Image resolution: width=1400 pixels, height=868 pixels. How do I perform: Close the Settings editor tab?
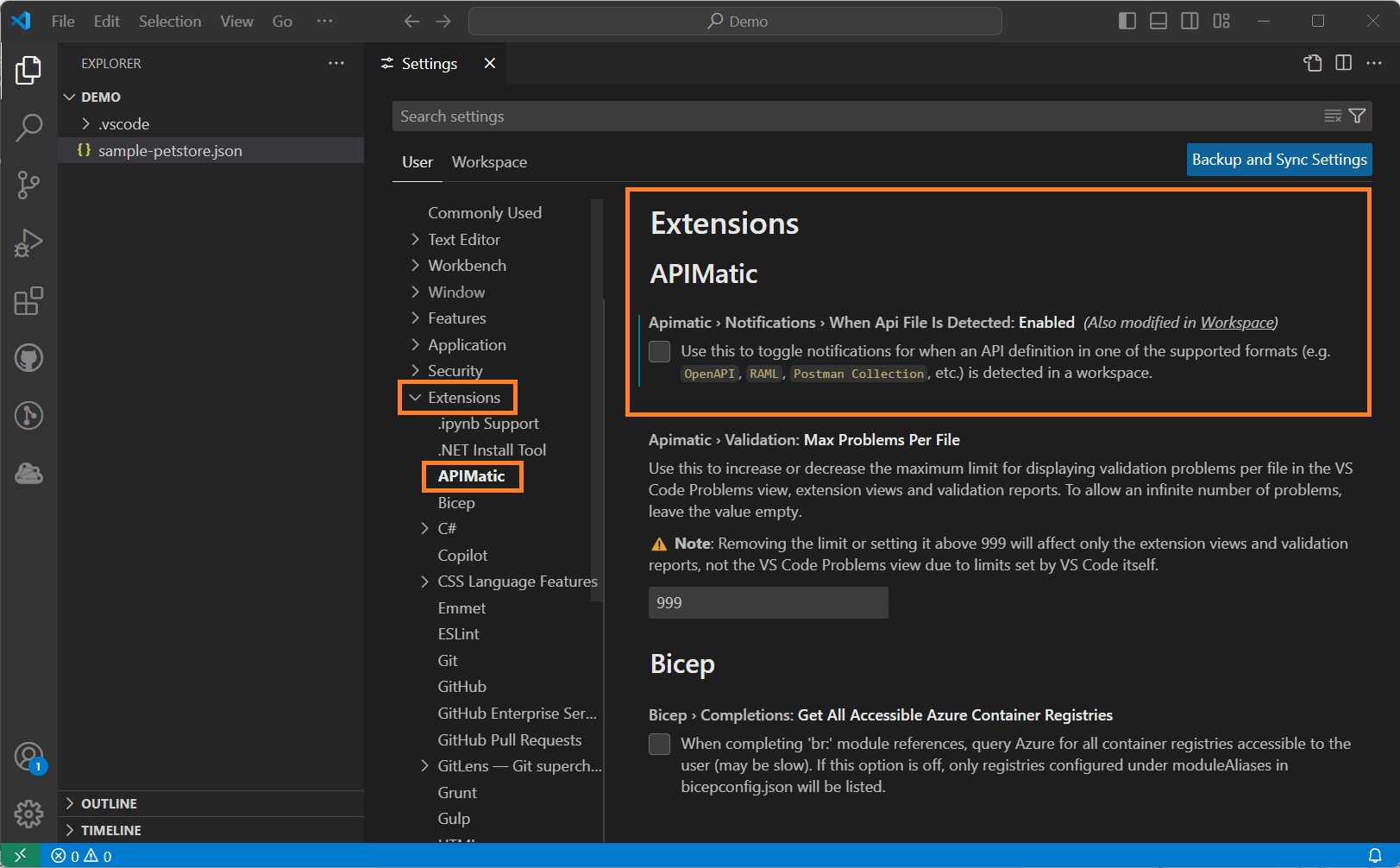(490, 63)
